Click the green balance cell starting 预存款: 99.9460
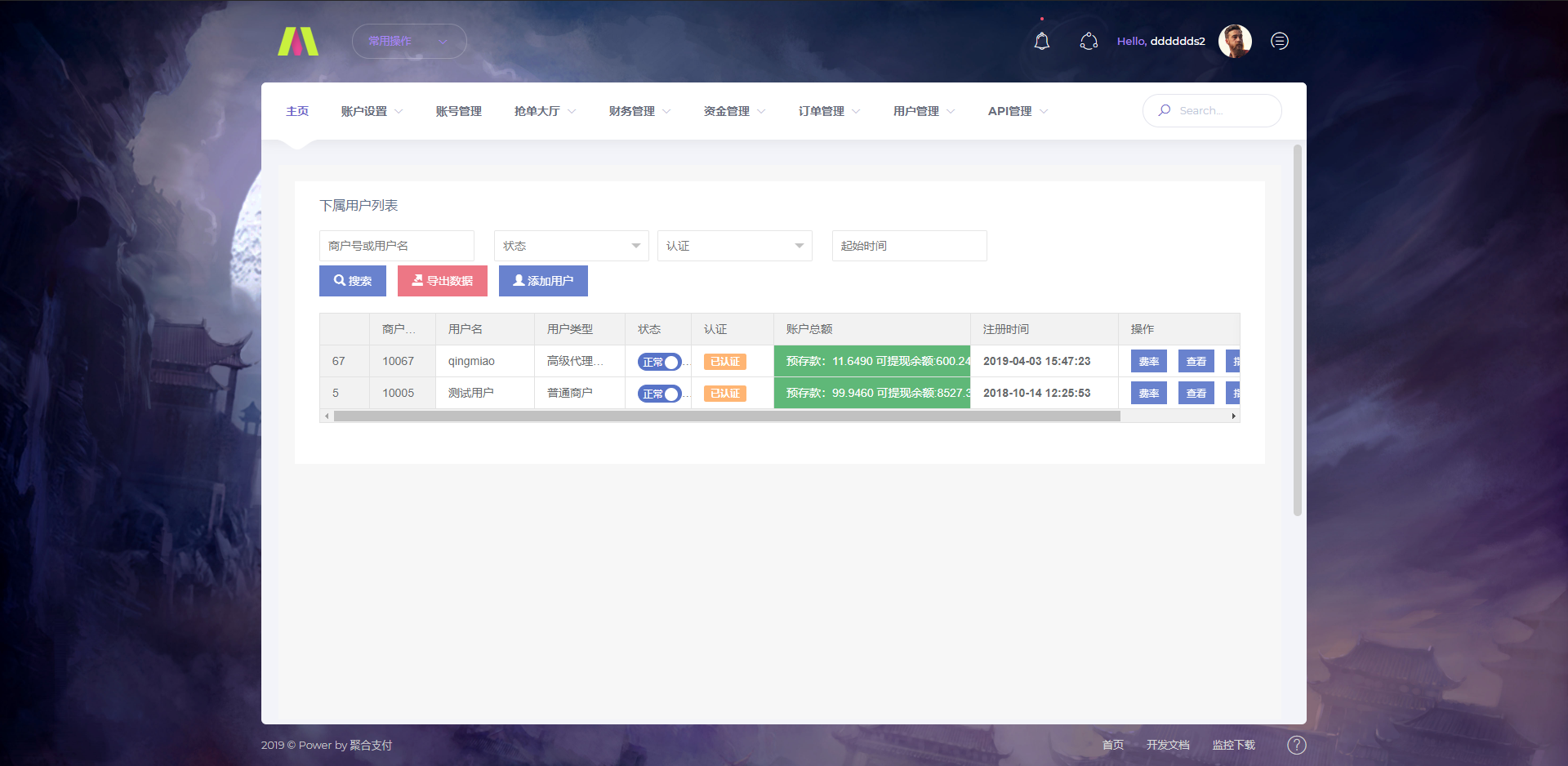Image resolution: width=1568 pixels, height=766 pixels. pos(872,393)
